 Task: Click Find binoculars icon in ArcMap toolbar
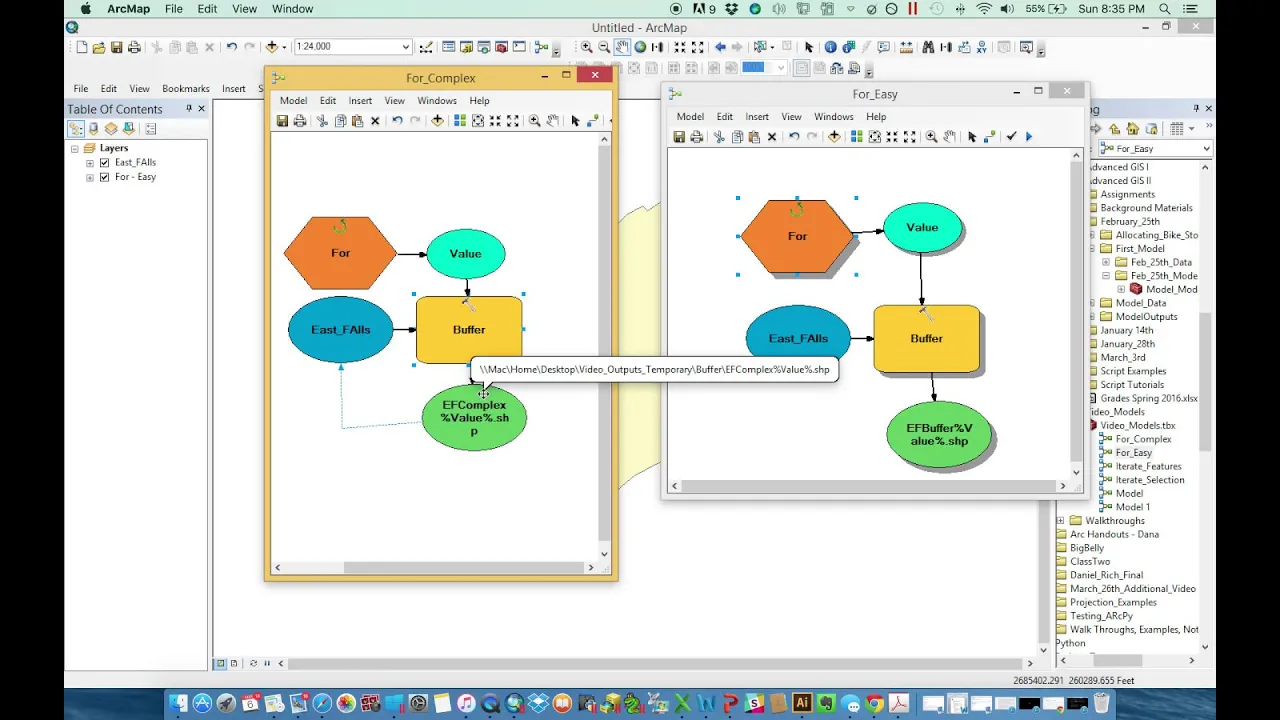click(x=928, y=47)
